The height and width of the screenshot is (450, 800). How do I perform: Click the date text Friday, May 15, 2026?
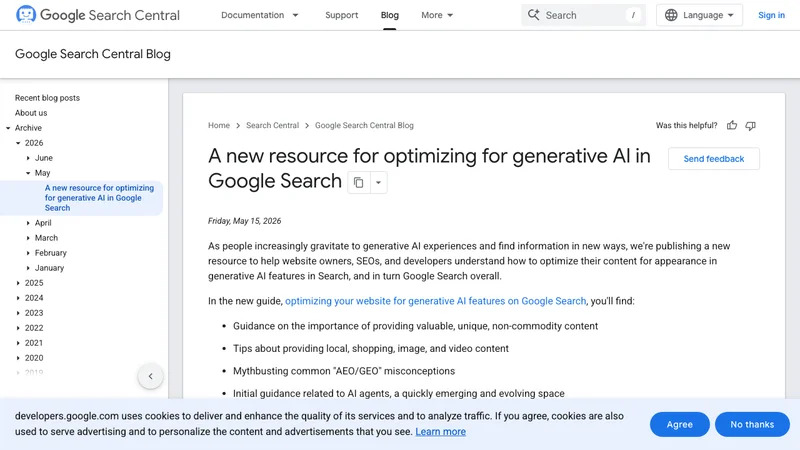(244, 221)
